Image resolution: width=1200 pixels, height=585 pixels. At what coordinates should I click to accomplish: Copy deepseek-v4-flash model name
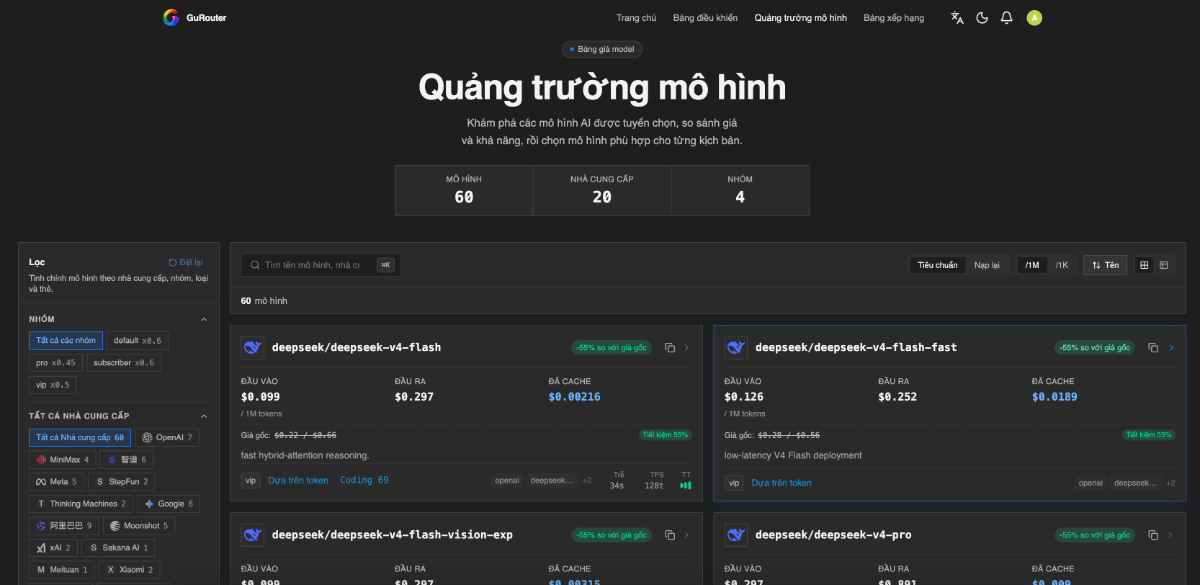670,348
